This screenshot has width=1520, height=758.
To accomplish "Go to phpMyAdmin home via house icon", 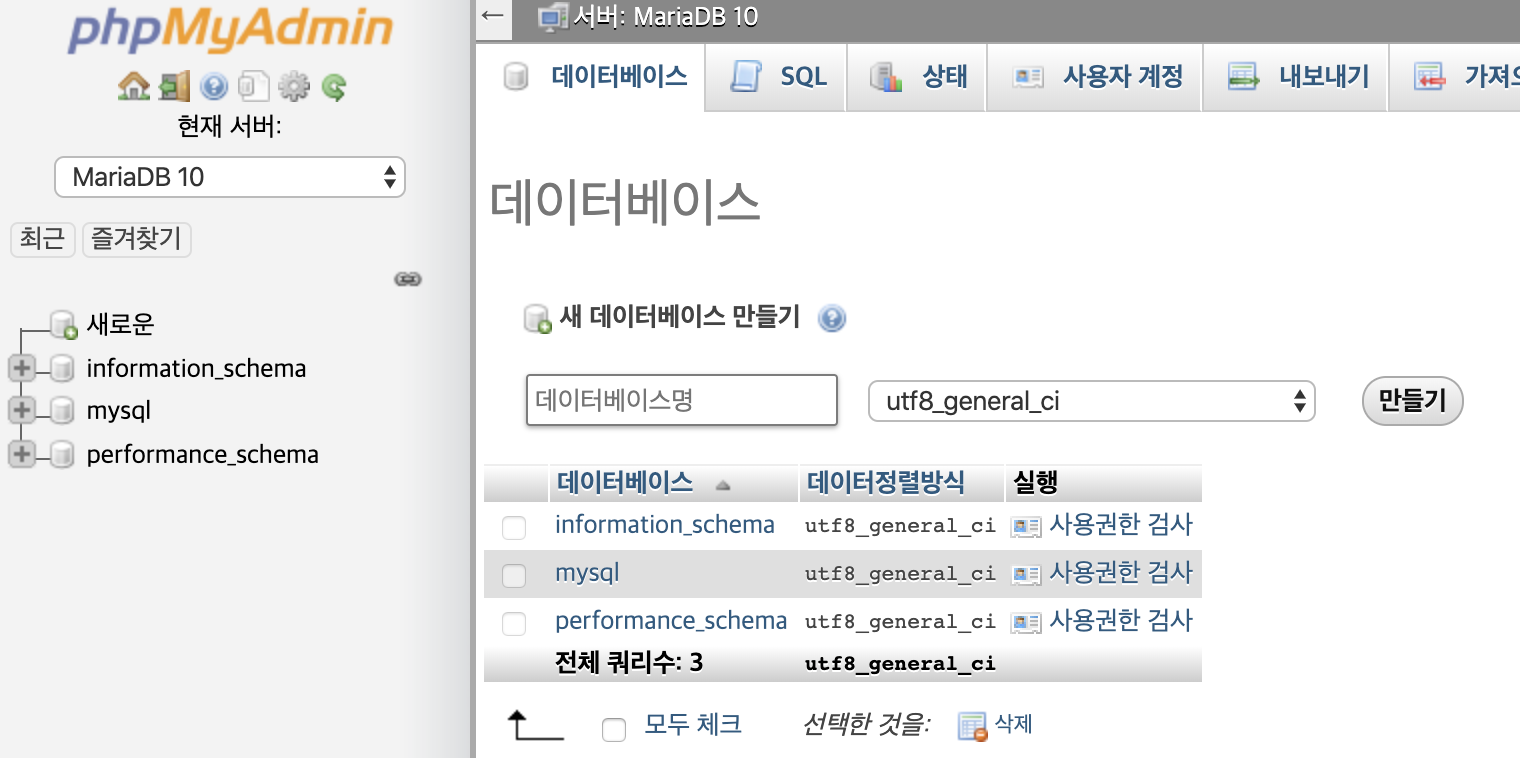I will point(133,87).
